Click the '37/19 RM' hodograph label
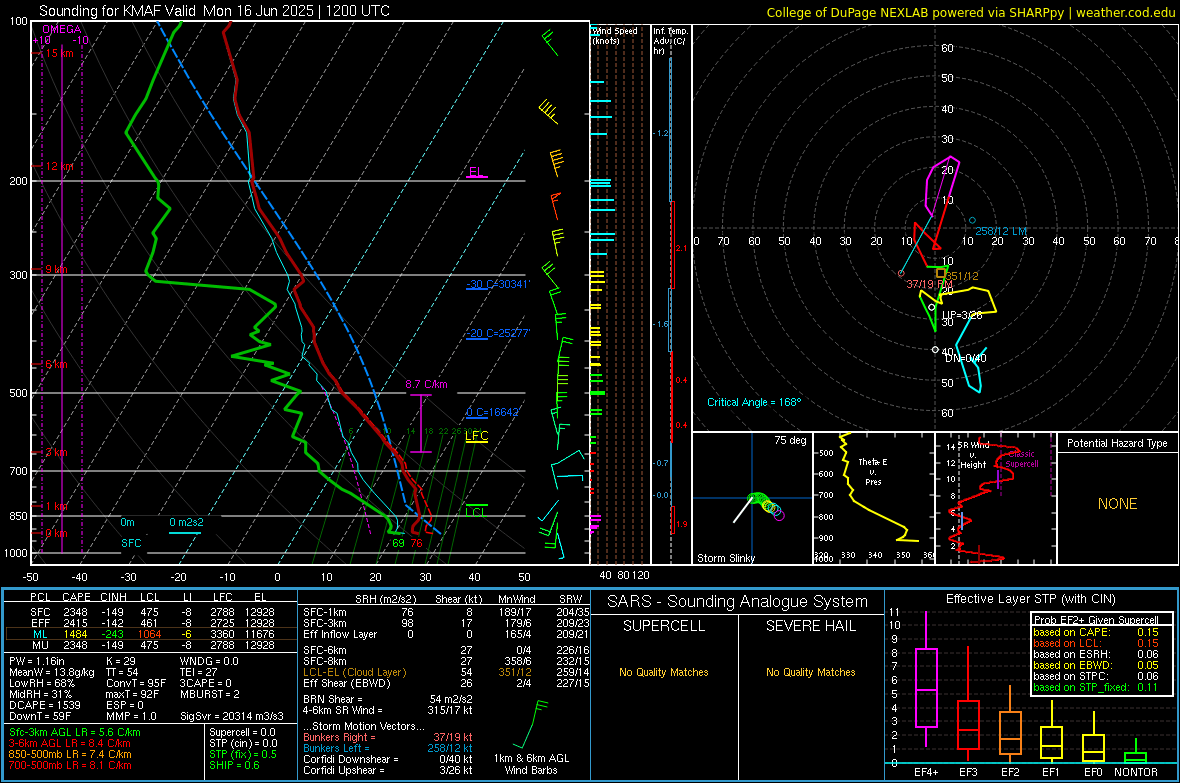Screen dimensions: 1180x783 point(929,284)
